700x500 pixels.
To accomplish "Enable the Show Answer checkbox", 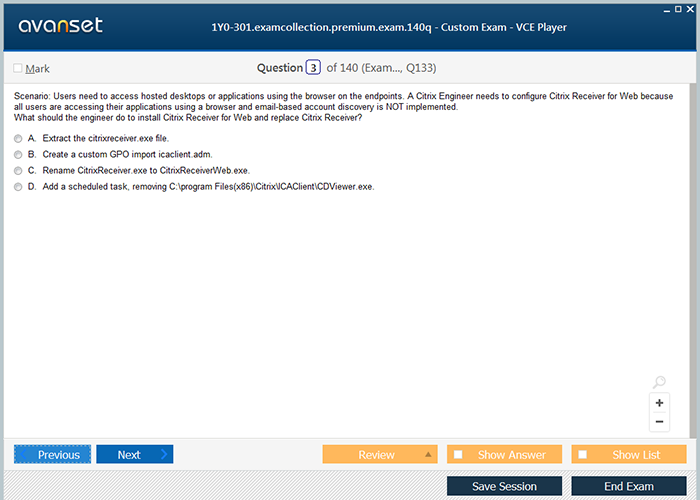I will tap(458, 455).
